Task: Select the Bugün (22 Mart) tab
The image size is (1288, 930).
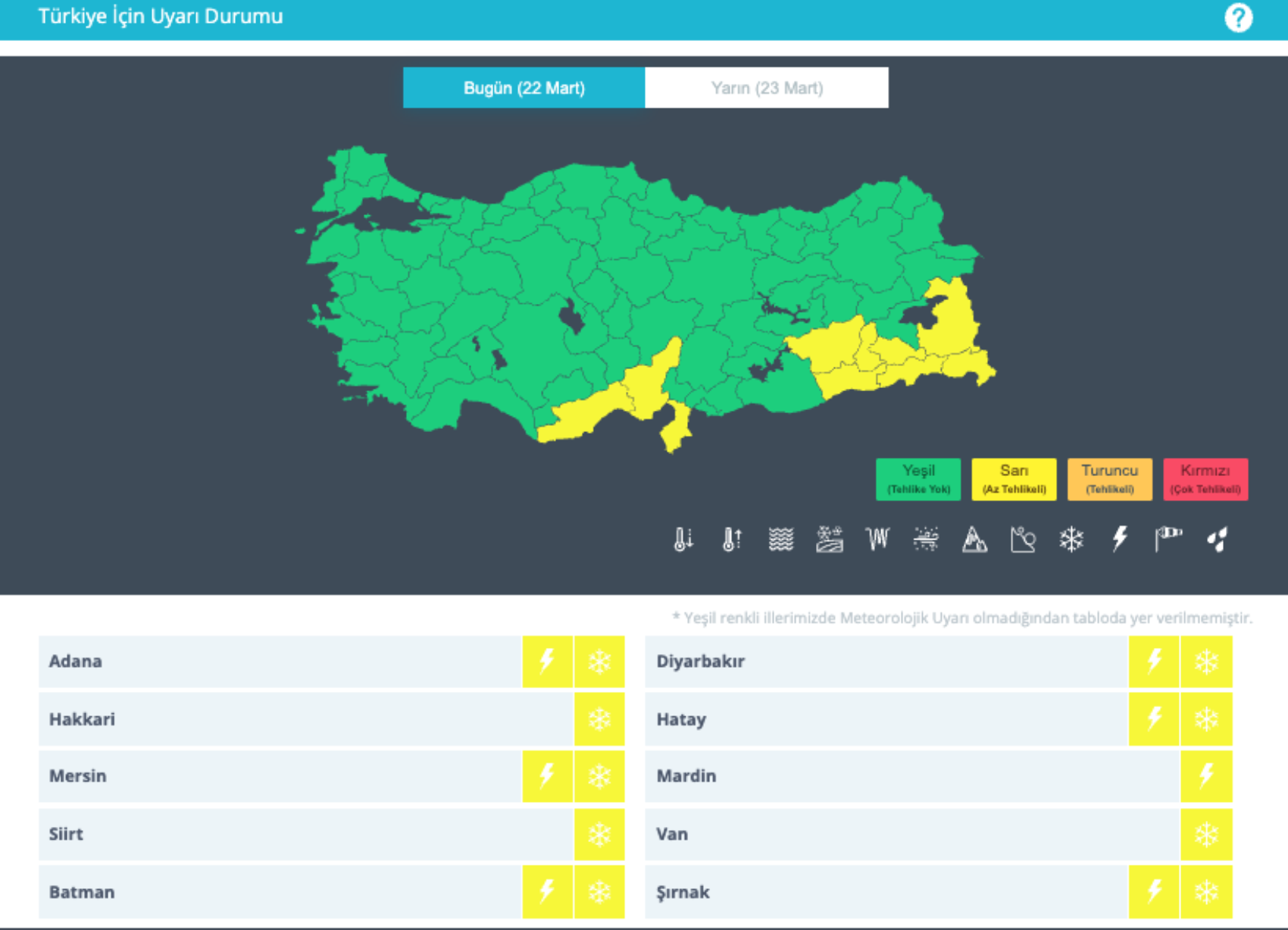Action: point(524,88)
